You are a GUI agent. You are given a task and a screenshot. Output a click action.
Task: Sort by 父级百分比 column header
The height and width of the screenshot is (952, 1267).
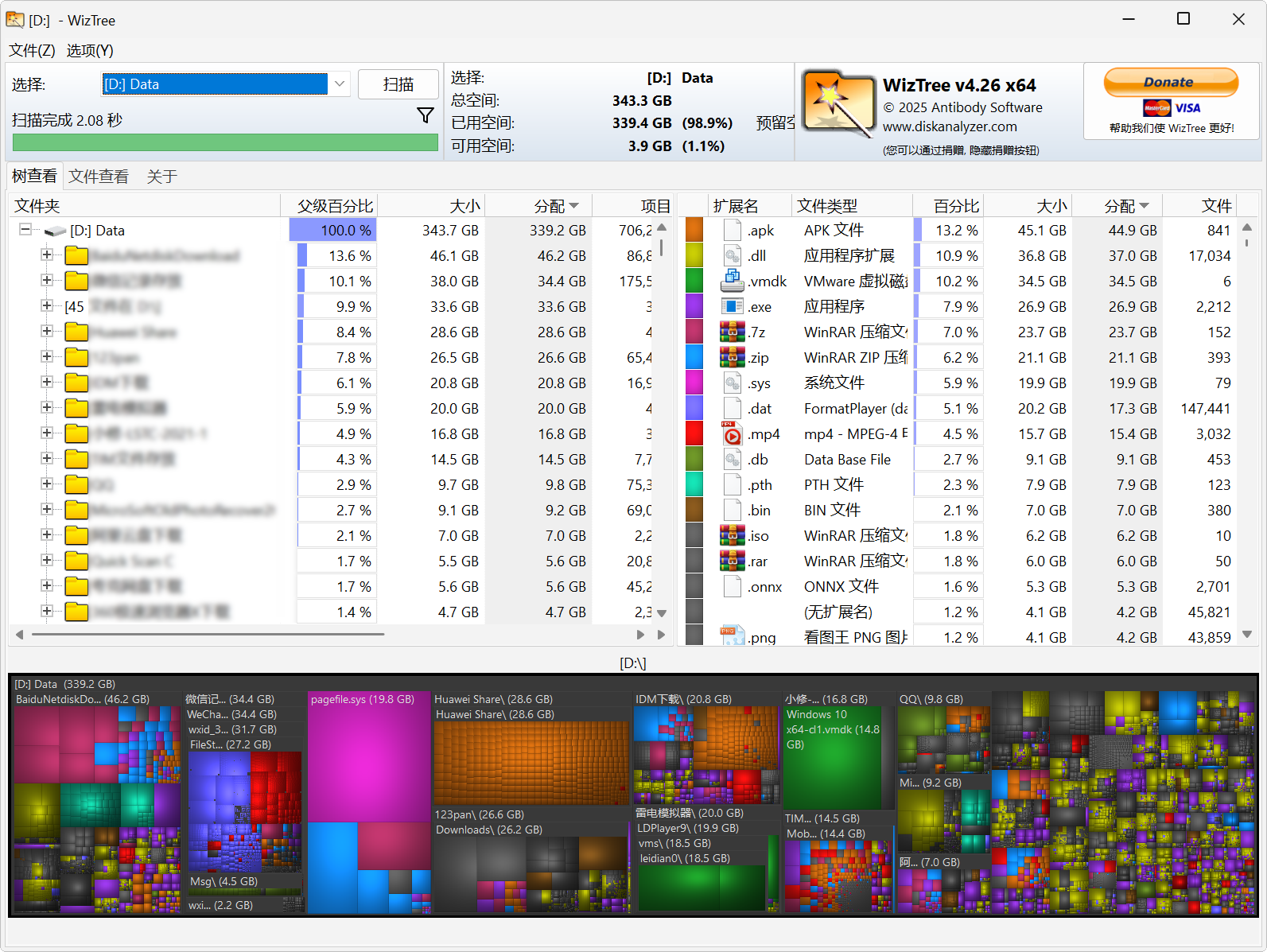(328, 206)
